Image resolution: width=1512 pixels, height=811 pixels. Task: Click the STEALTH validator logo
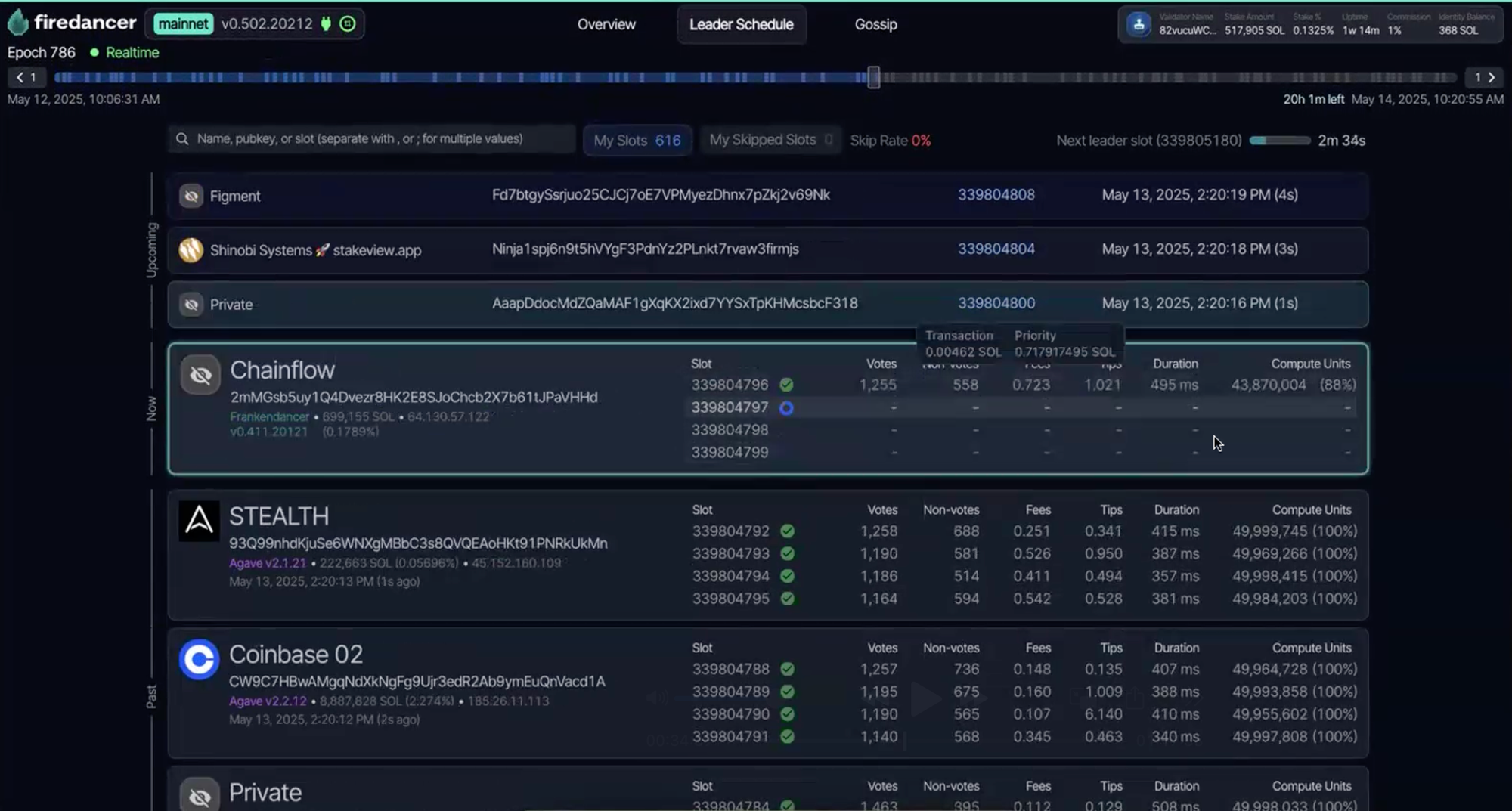click(199, 520)
